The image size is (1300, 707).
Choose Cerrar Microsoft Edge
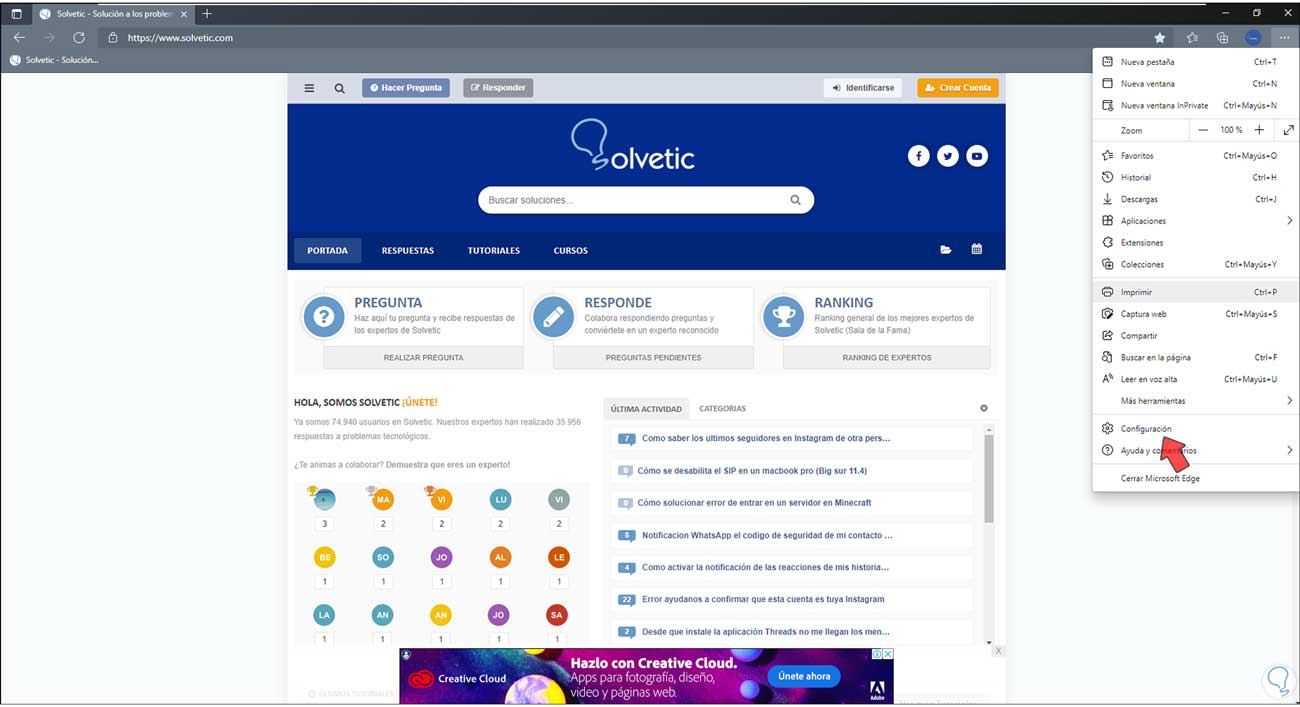1196,479
